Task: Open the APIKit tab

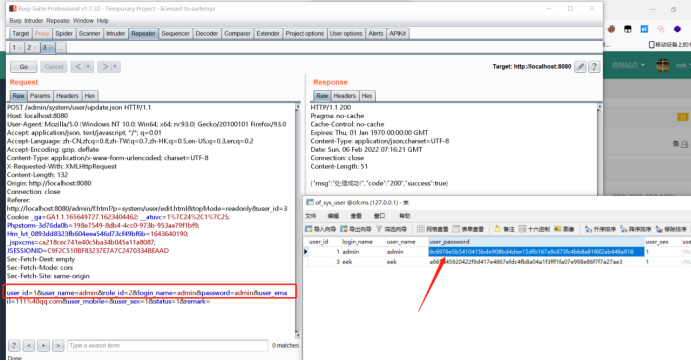Action: coord(398,33)
